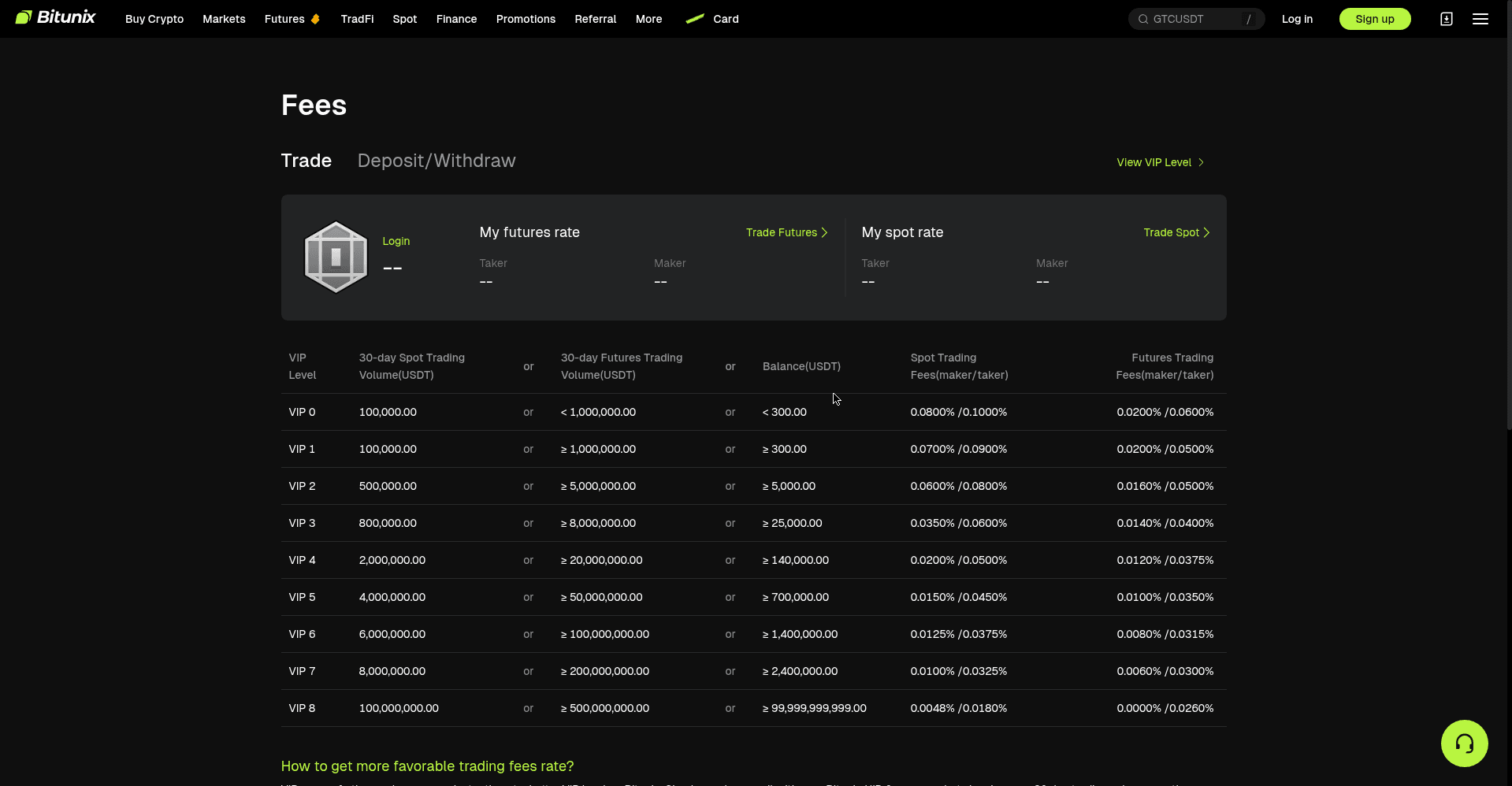Image resolution: width=1512 pixels, height=786 pixels.
Task: Click the 0.0800% /0.1000% spot fee cell
Action: (x=959, y=412)
